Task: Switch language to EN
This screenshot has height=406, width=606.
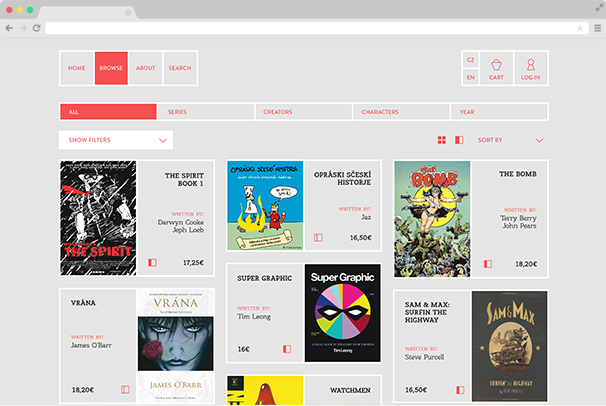Action: (x=470, y=77)
